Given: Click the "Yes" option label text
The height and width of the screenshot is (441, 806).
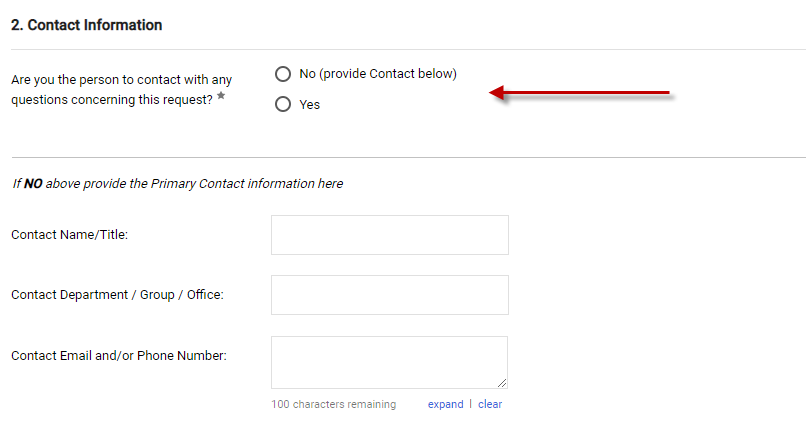Looking at the screenshot, I should click(x=309, y=104).
